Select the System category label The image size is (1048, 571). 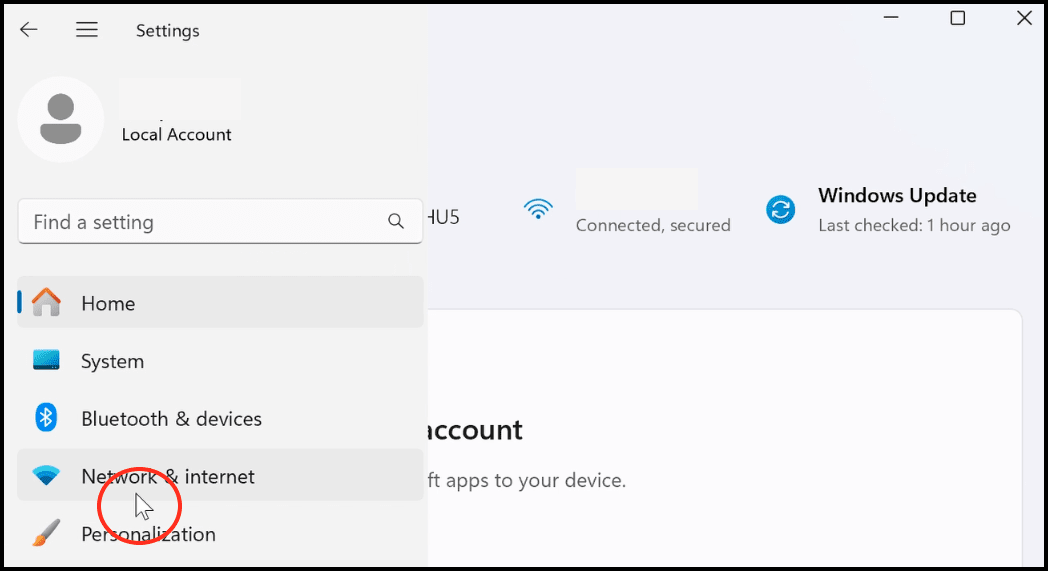pos(112,361)
